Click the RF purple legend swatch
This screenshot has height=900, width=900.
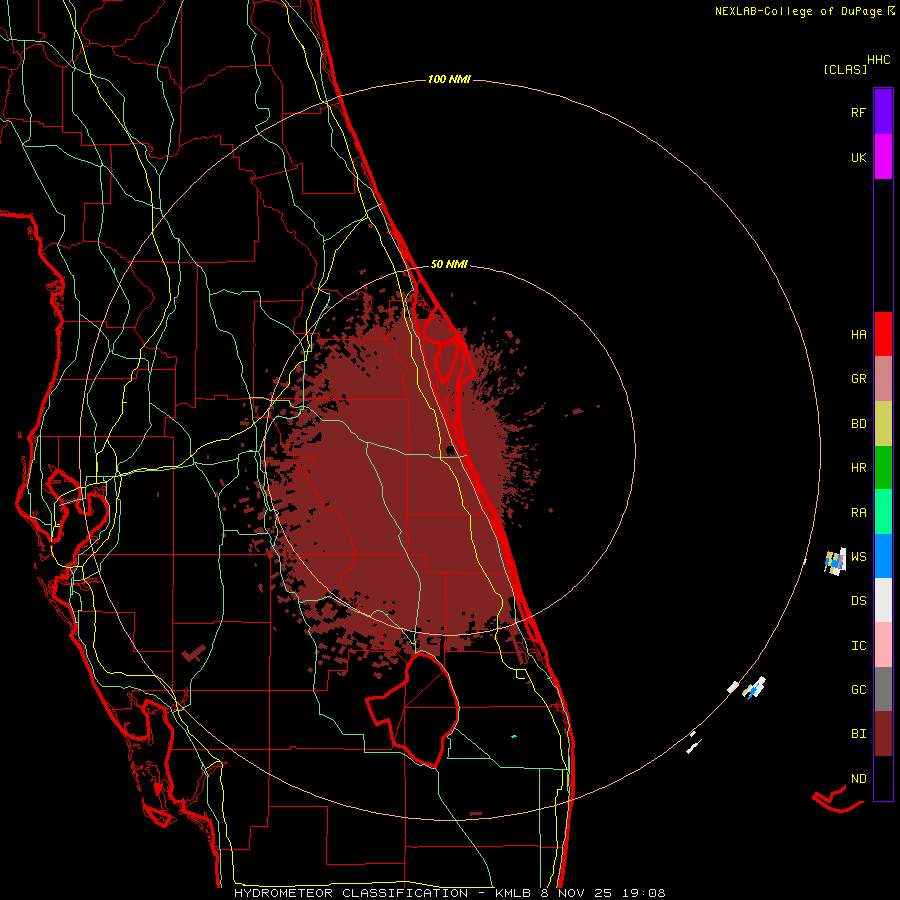(x=883, y=112)
